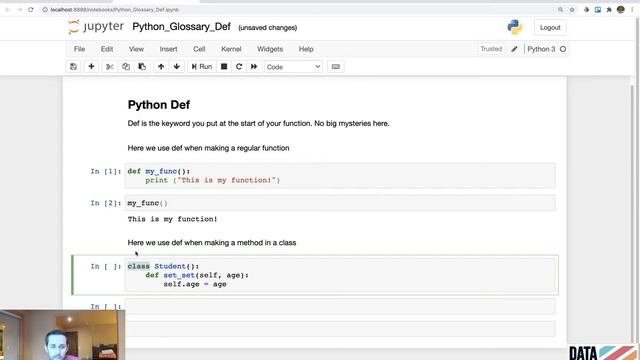Image resolution: width=640 pixels, height=360 pixels.
Task: Click the In [1]: prompt
Action: pos(106,171)
